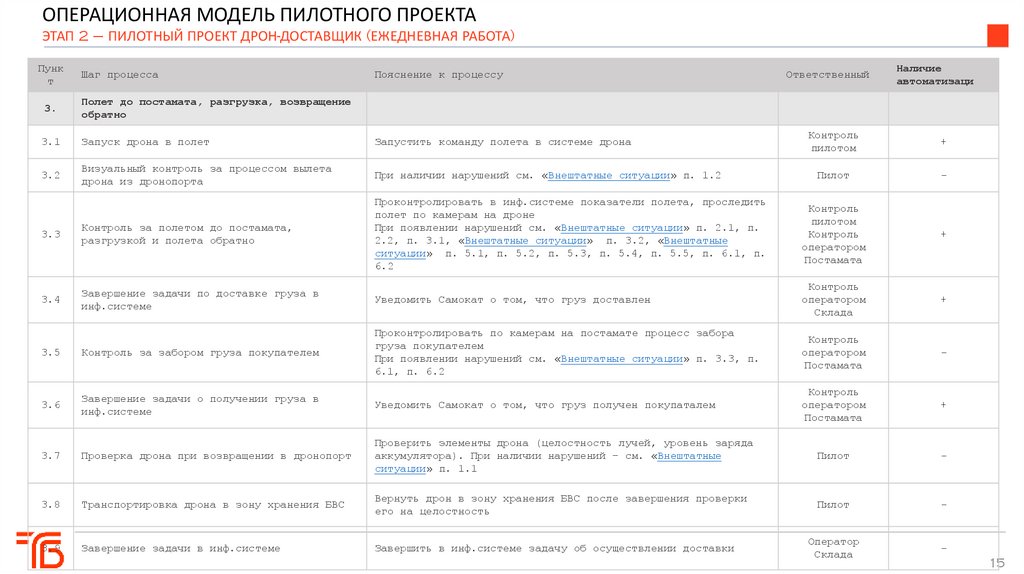Click the minus sign in row 3.5
1024x574 pixels.
943,353
